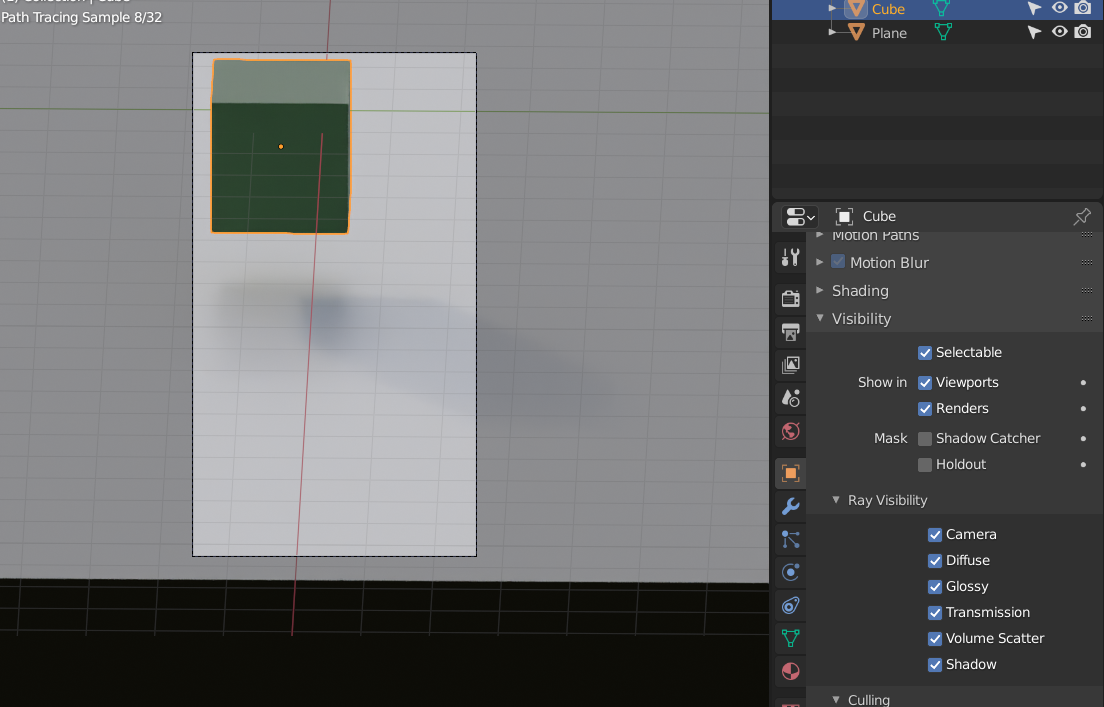Uncheck Show in Viewports
The height and width of the screenshot is (707, 1104).
pos(924,383)
